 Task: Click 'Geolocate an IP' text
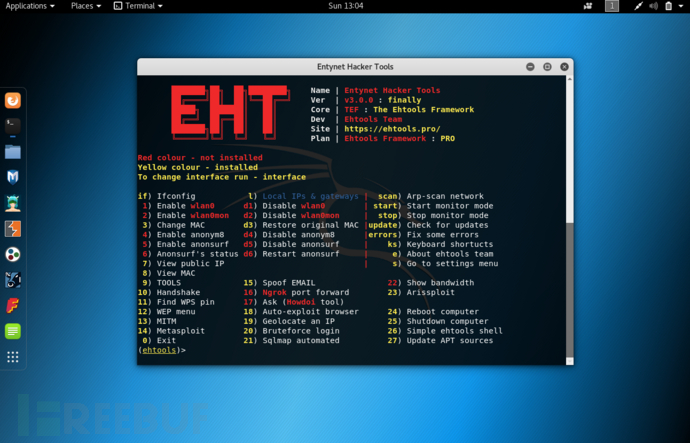tap(298, 322)
